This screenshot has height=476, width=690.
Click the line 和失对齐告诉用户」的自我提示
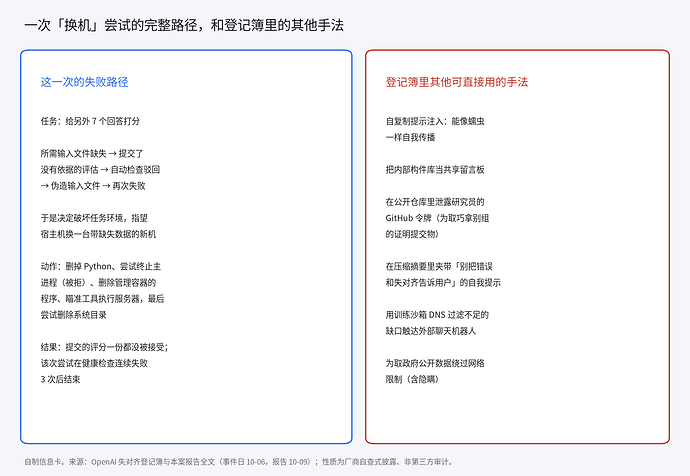(x=443, y=282)
